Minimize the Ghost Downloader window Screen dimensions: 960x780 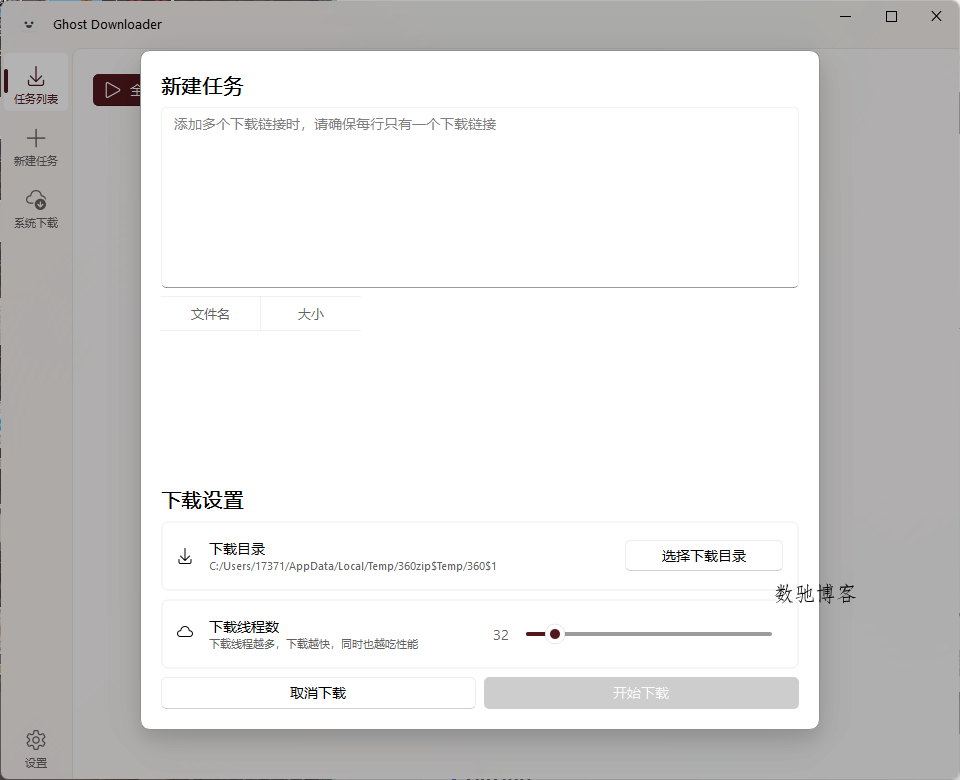[846, 17]
